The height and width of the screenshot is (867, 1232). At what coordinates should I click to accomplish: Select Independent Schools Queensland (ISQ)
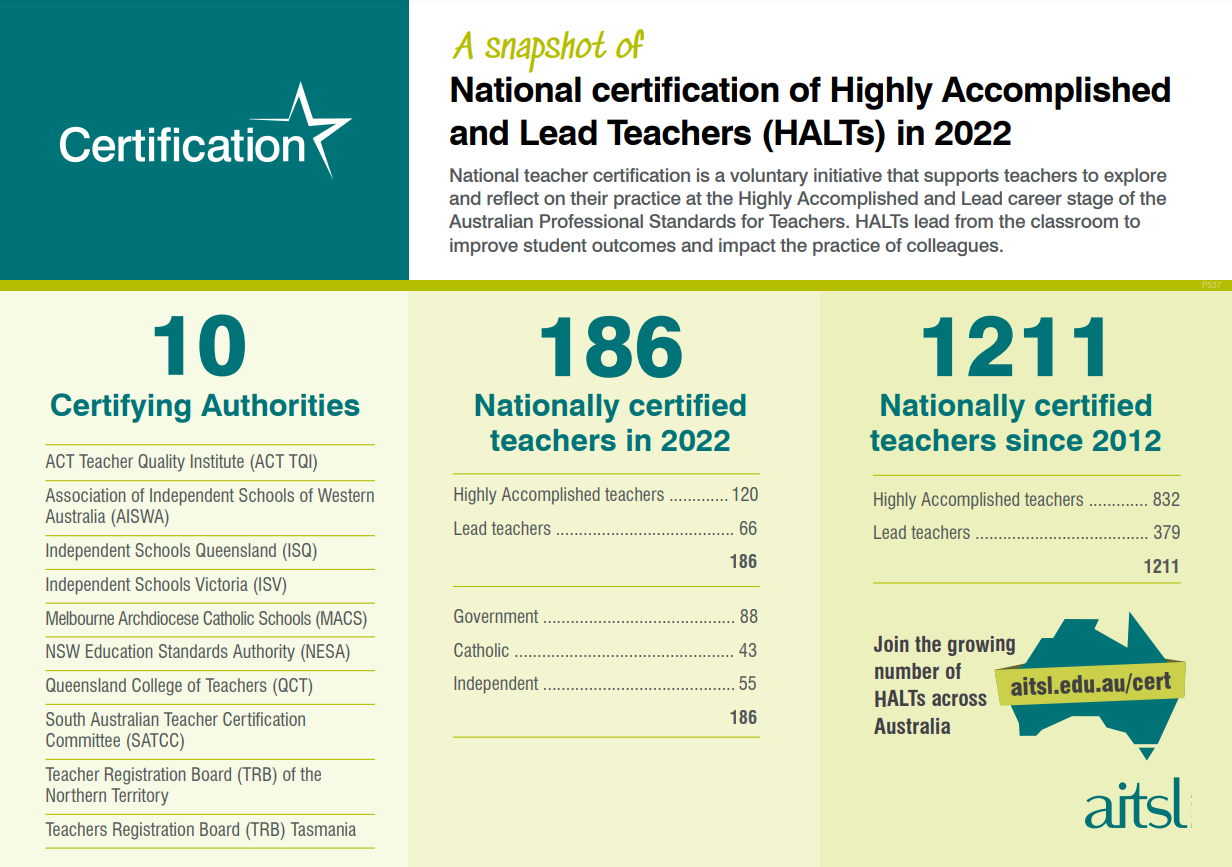[181, 551]
